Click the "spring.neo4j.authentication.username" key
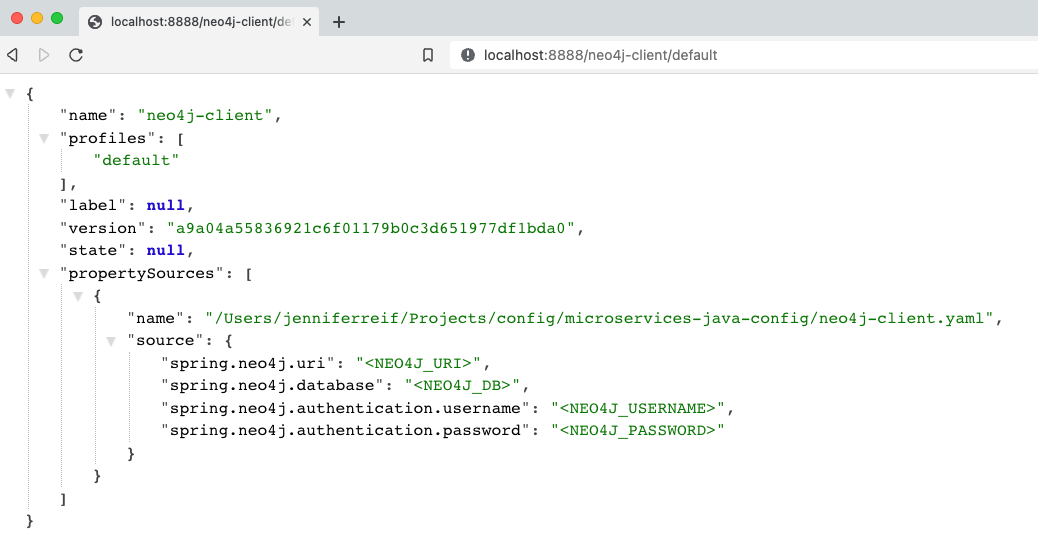This screenshot has width=1038, height=544. tap(345, 408)
